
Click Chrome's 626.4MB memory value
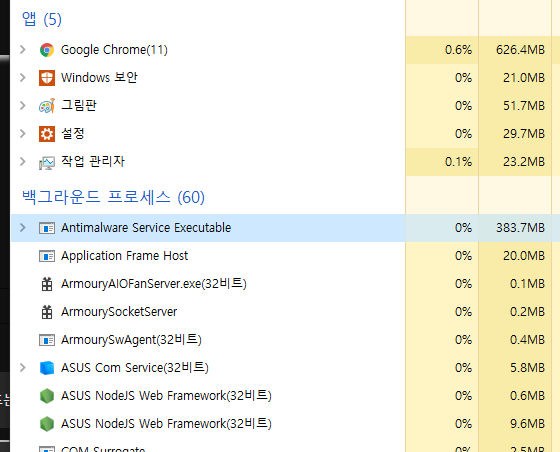tap(520, 50)
